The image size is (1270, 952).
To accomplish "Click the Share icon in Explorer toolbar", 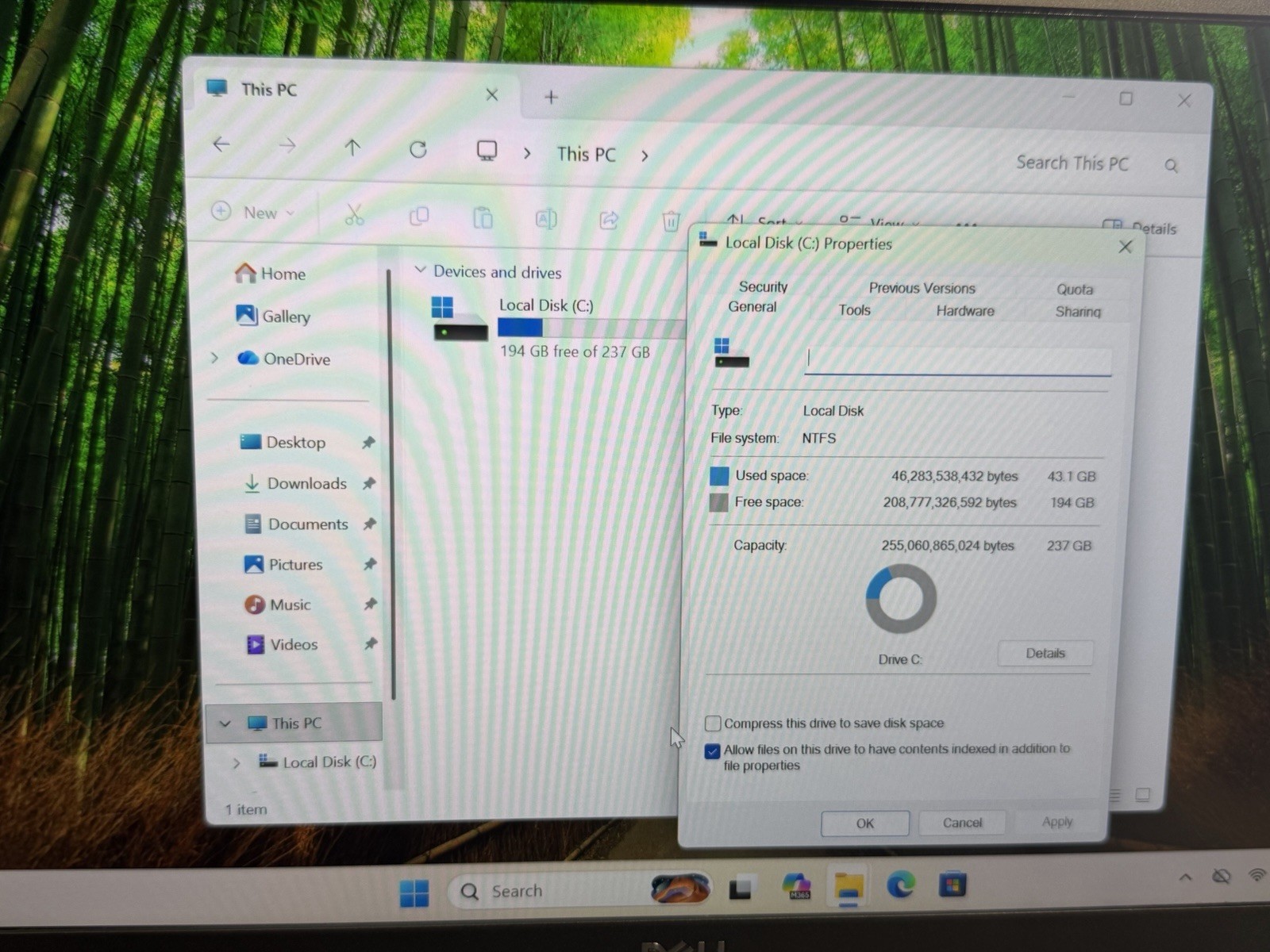I will [609, 220].
